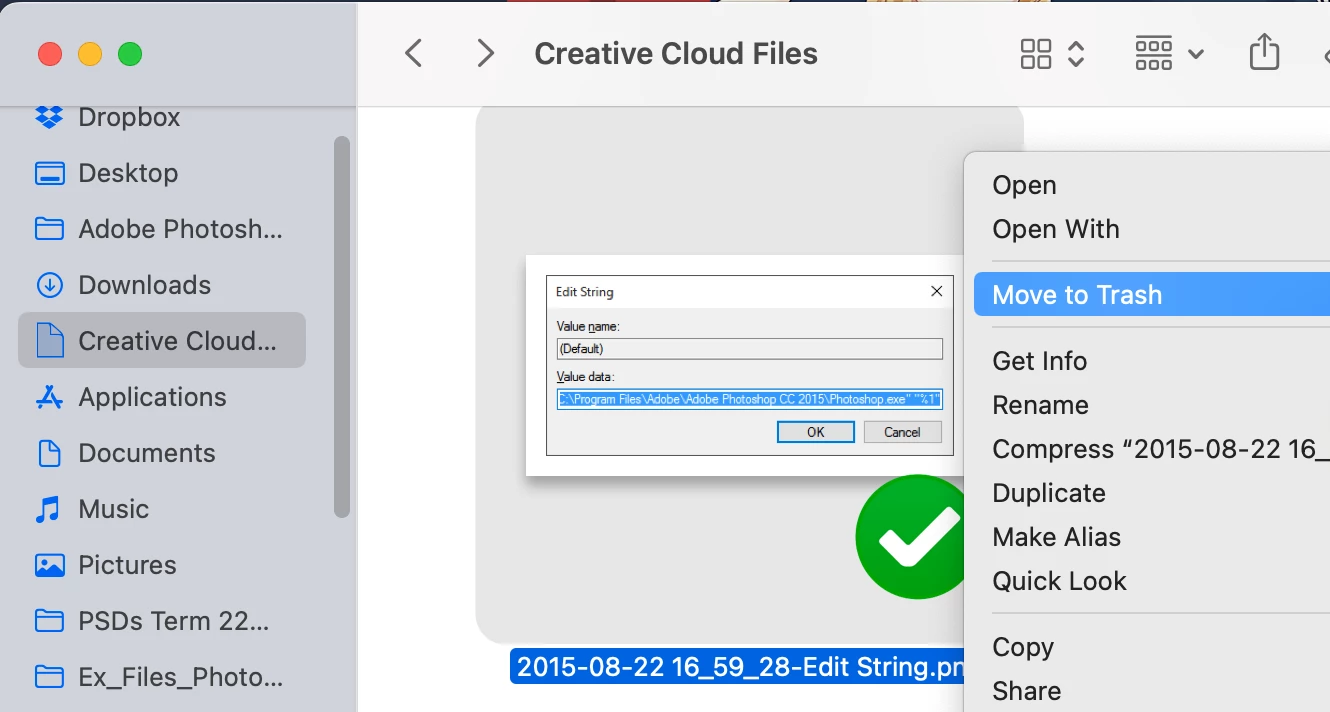Open Documents from the sidebar
1330x712 pixels.
tap(147, 453)
